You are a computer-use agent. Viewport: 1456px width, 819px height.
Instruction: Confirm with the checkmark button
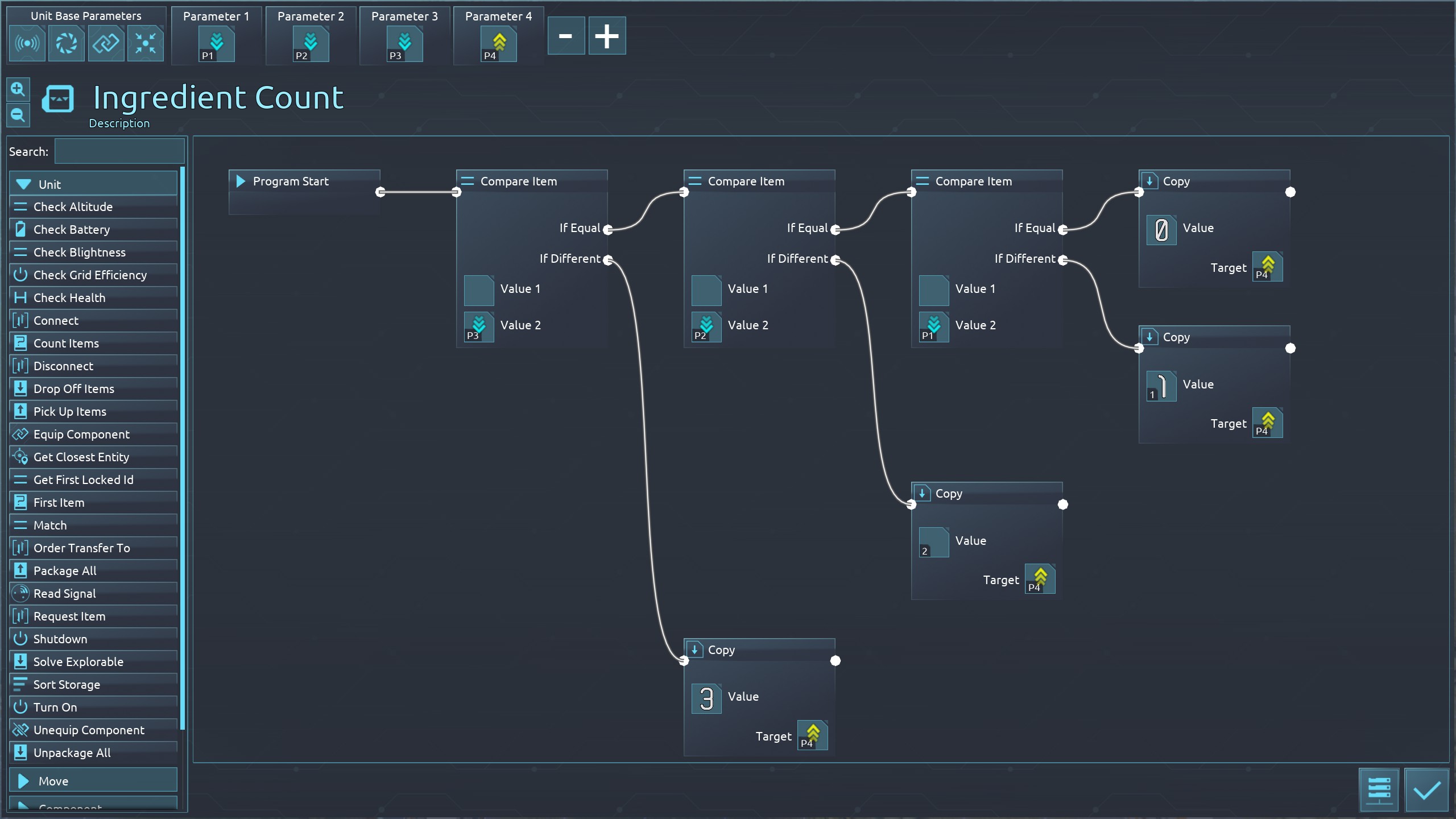[1426, 790]
